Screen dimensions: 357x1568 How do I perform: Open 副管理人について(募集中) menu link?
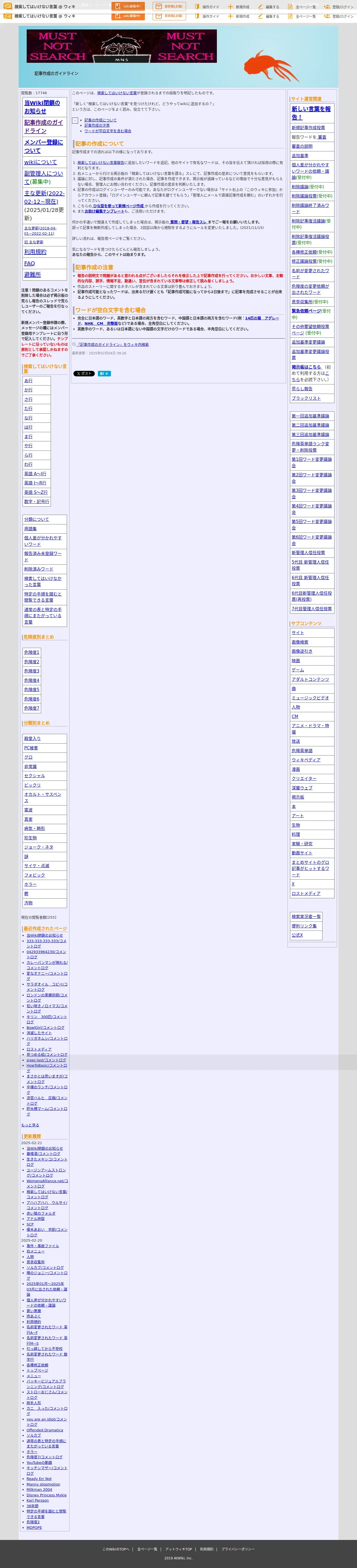tap(44, 177)
